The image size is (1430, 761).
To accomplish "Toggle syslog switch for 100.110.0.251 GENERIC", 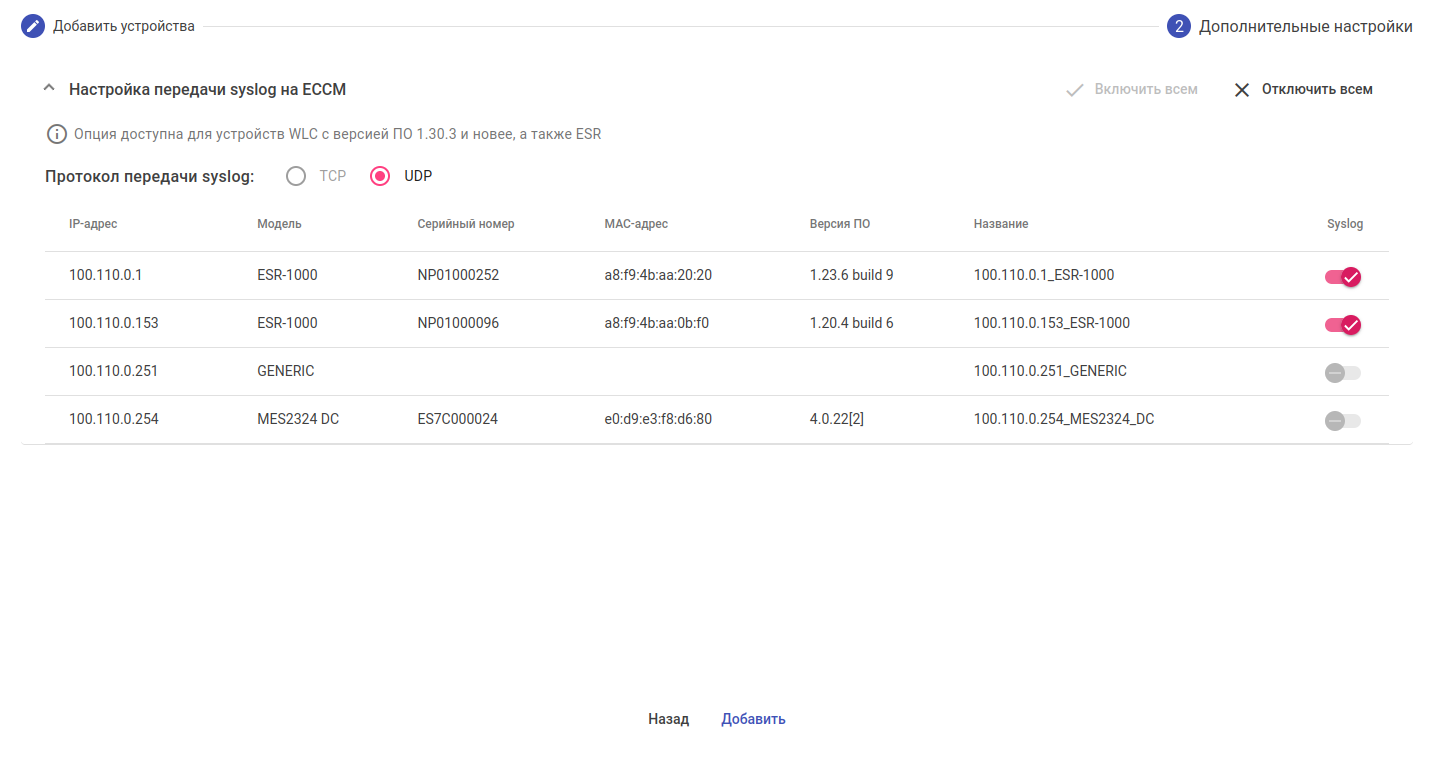I will coord(1343,373).
